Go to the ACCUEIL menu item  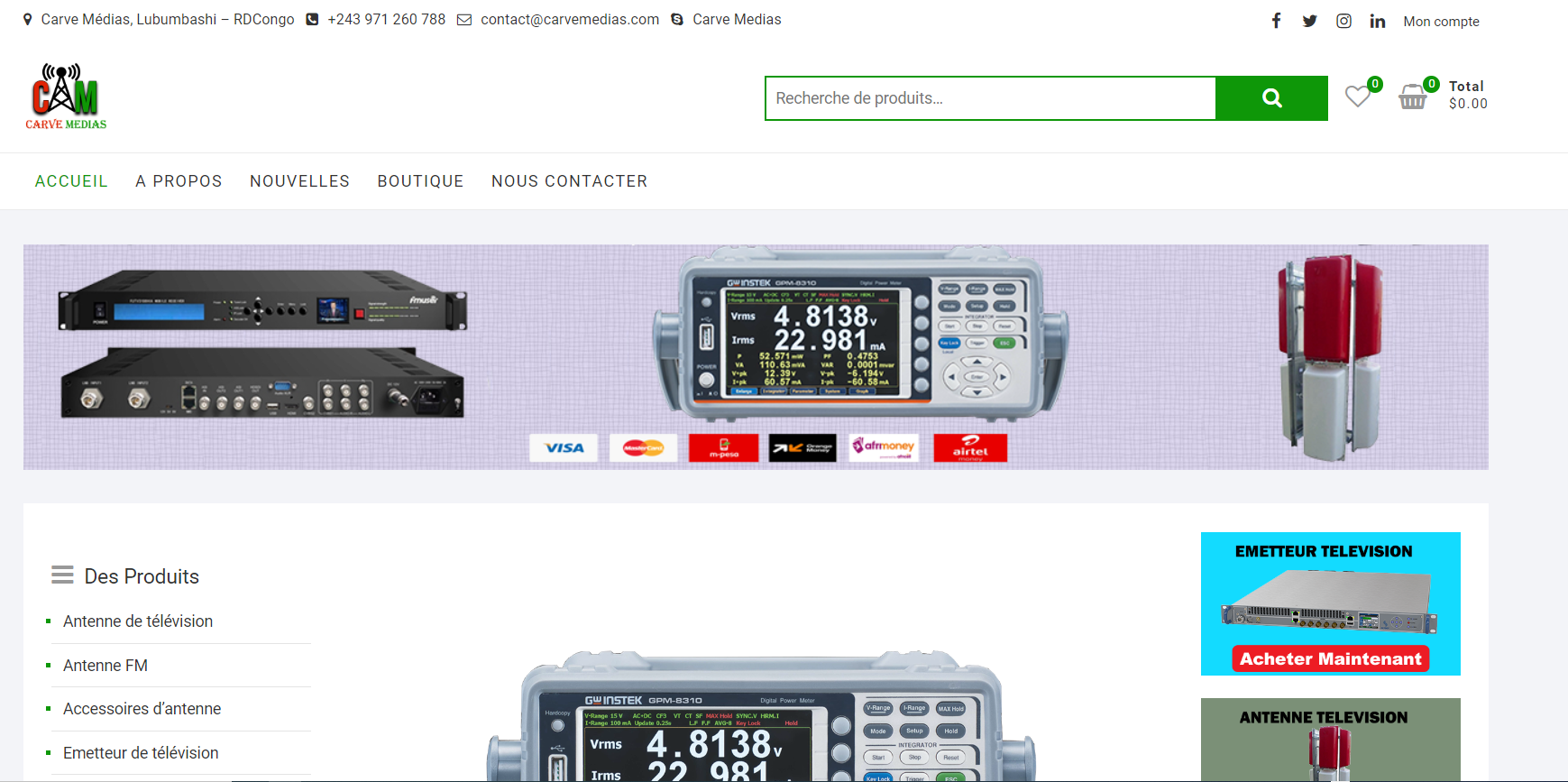71,181
